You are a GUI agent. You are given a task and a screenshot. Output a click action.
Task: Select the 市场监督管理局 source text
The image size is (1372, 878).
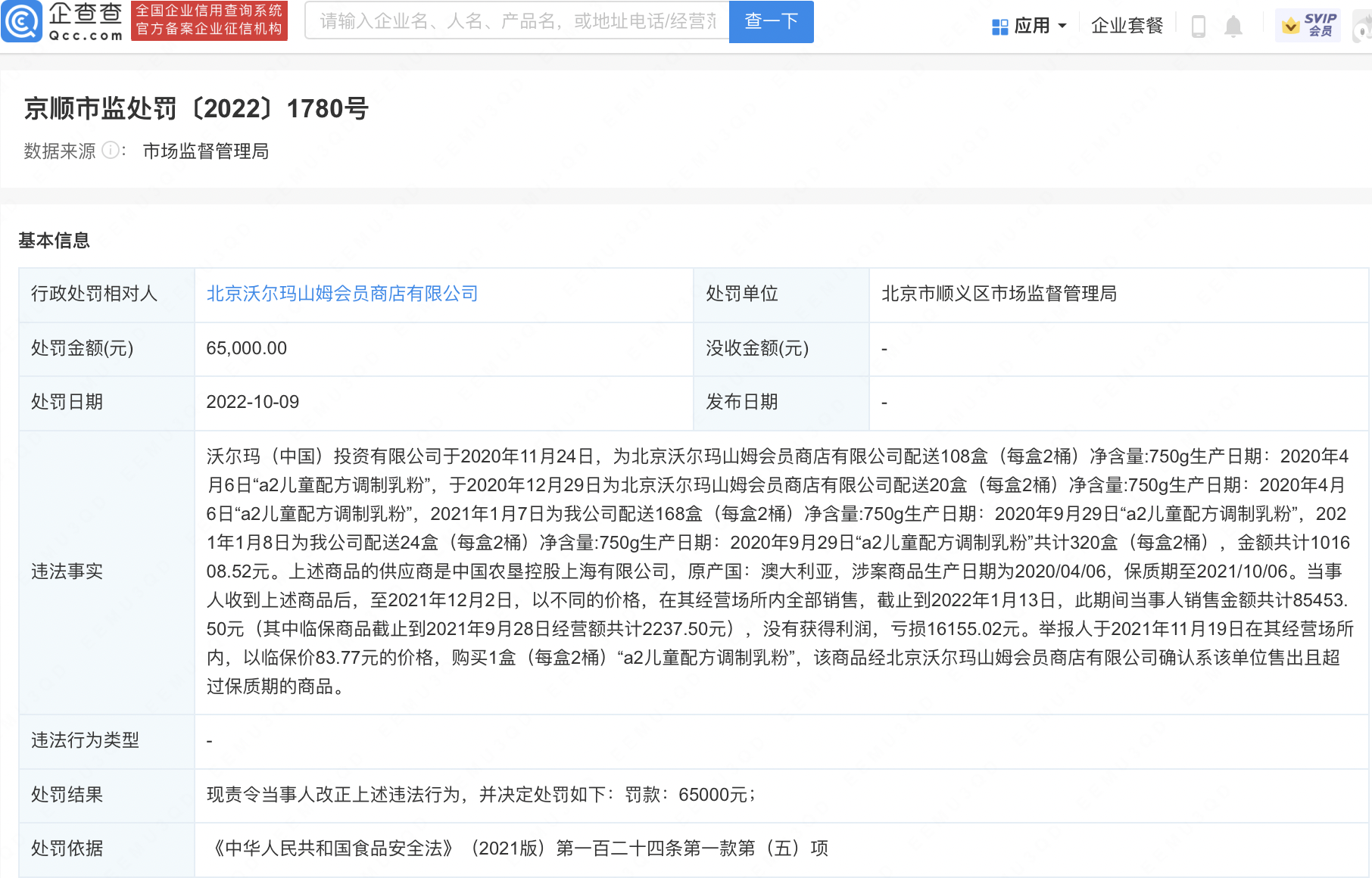pos(206,151)
